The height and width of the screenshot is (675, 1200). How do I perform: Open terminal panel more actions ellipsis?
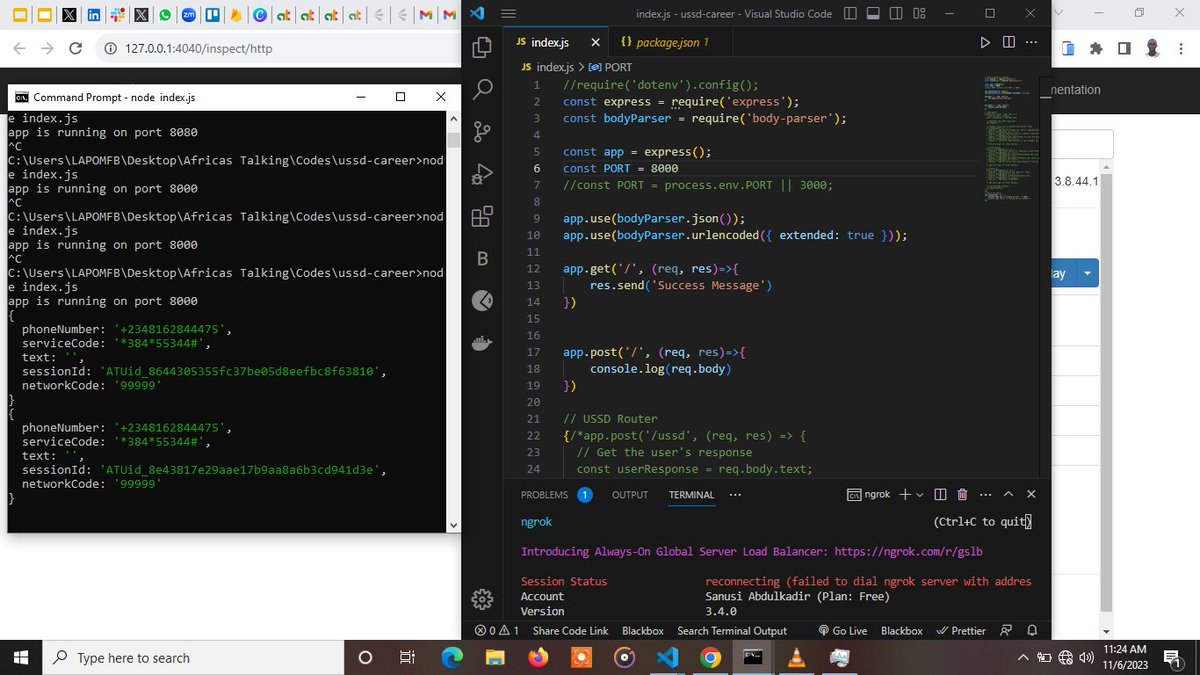(x=985, y=494)
